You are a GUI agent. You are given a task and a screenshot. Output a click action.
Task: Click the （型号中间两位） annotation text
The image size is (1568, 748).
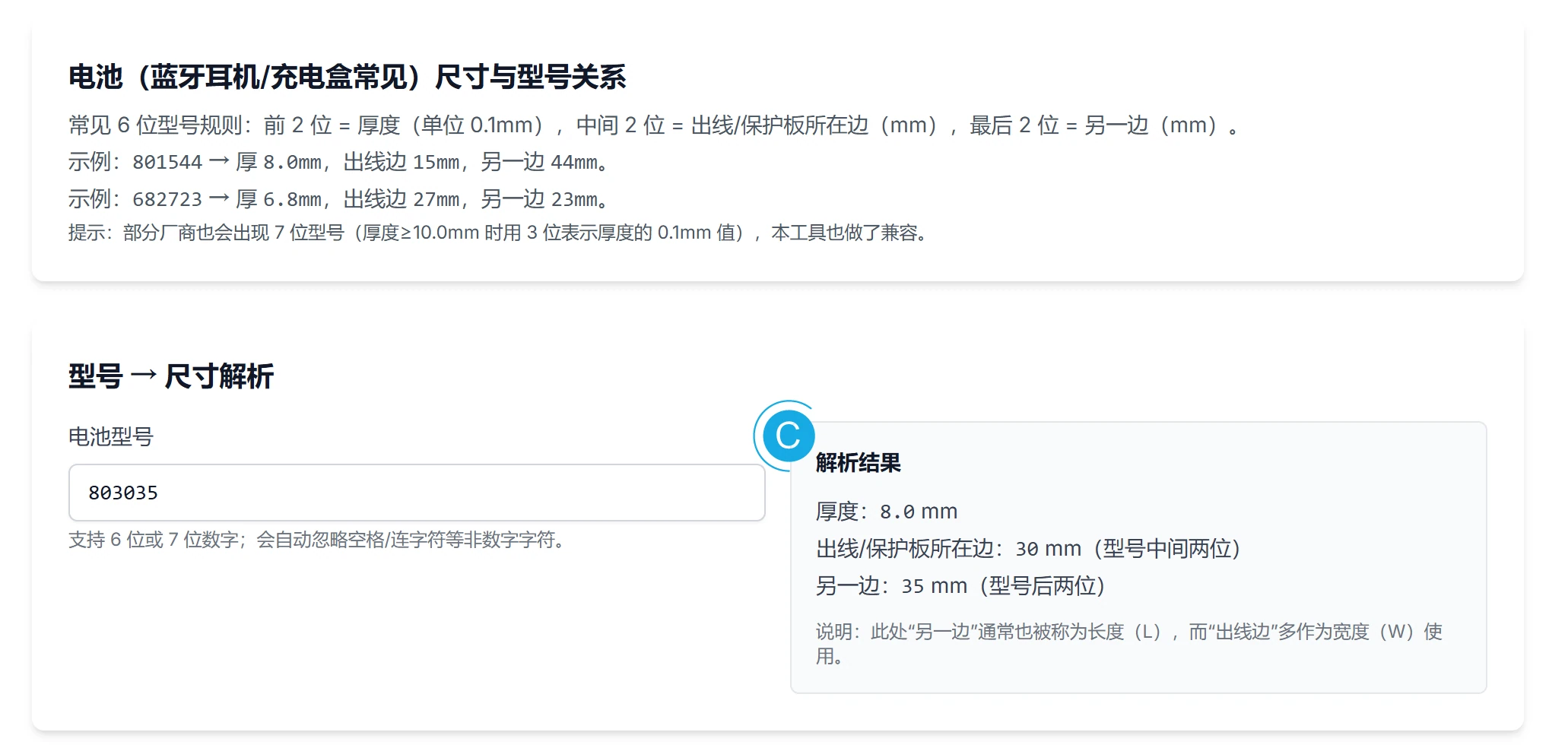click(1166, 549)
